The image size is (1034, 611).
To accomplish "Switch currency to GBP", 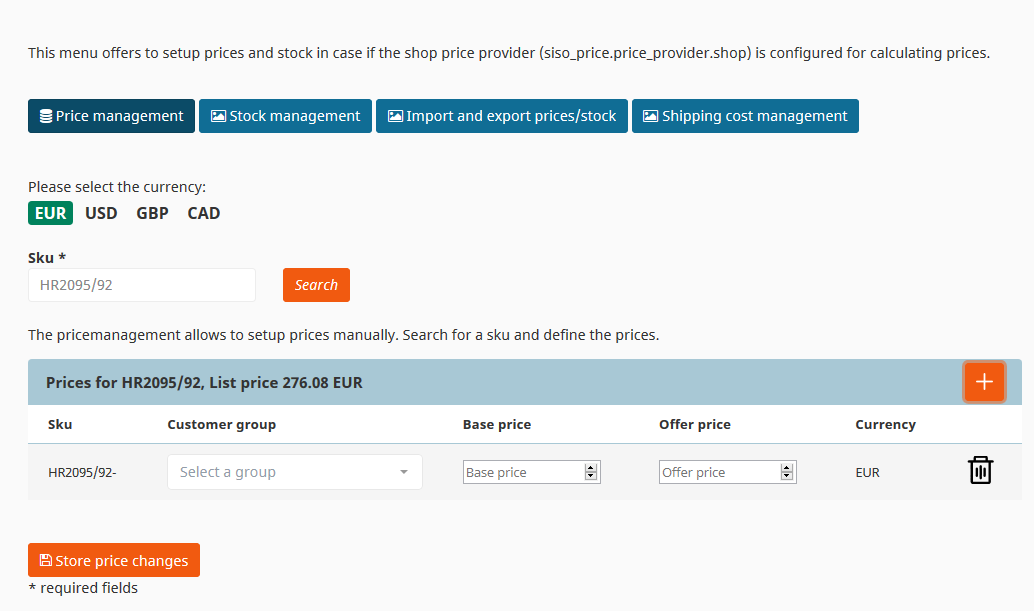I will click(152, 214).
